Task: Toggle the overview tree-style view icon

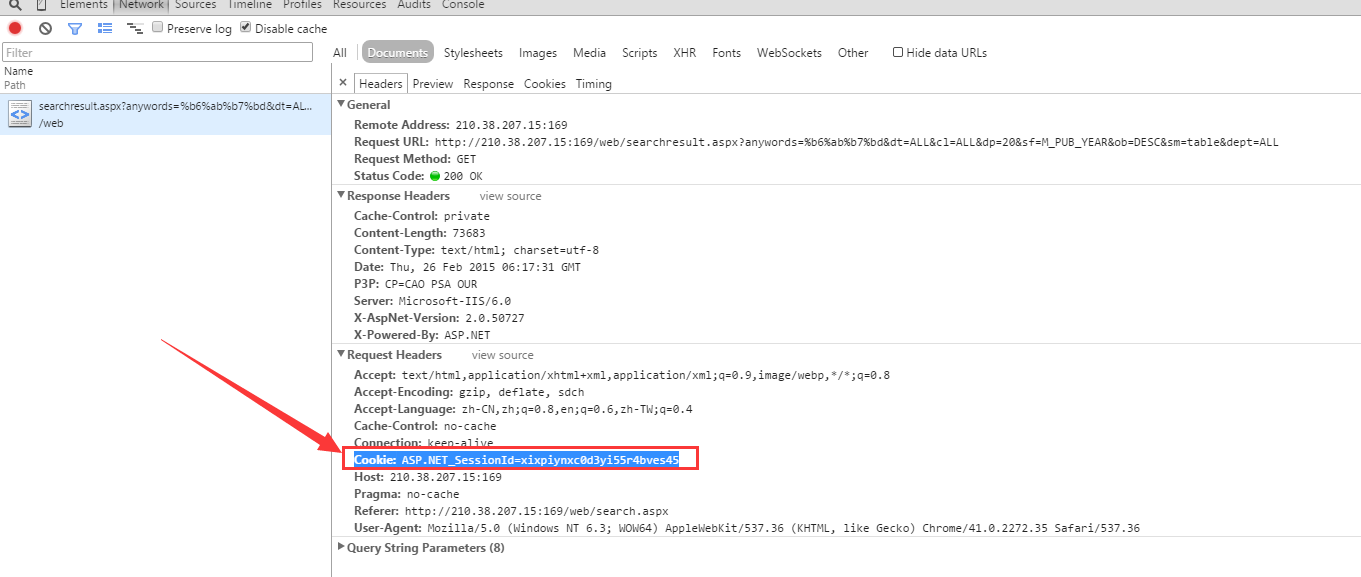Action: pos(135,28)
